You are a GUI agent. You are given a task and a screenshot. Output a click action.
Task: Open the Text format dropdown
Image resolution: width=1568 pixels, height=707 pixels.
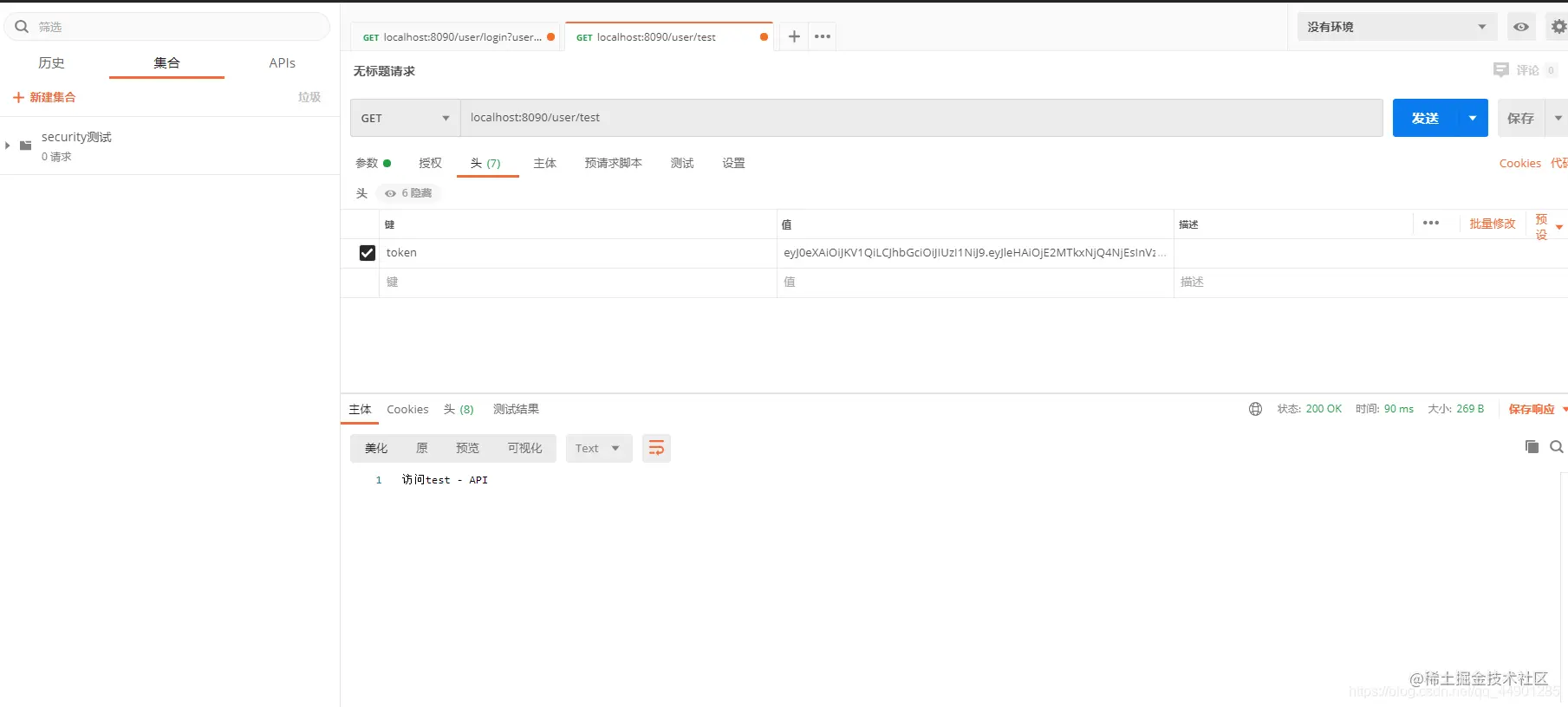[599, 448]
